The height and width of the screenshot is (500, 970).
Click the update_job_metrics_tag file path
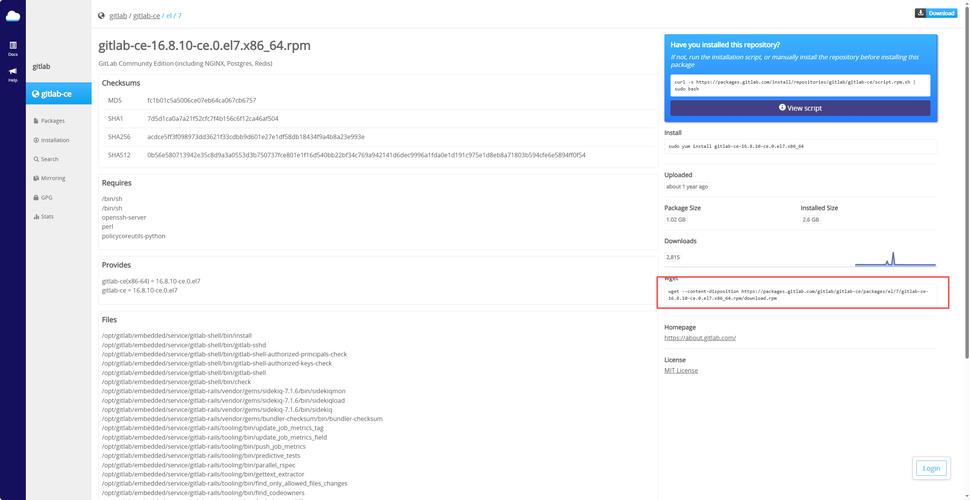pyautogui.click(x=213, y=428)
